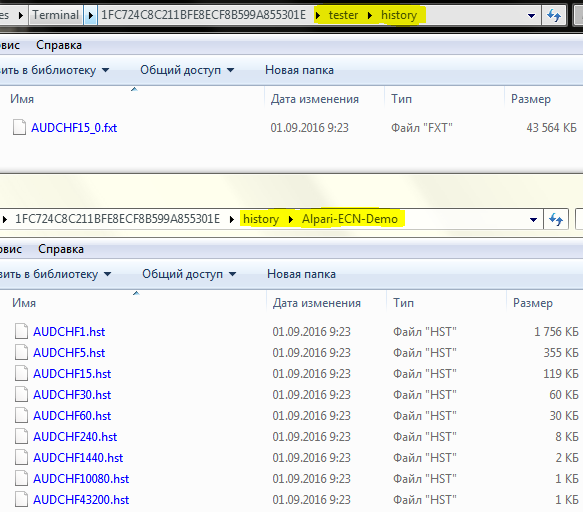The image size is (583, 512).
Task: Select file name AUDCHF15.hst
Action: (x=72, y=374)
